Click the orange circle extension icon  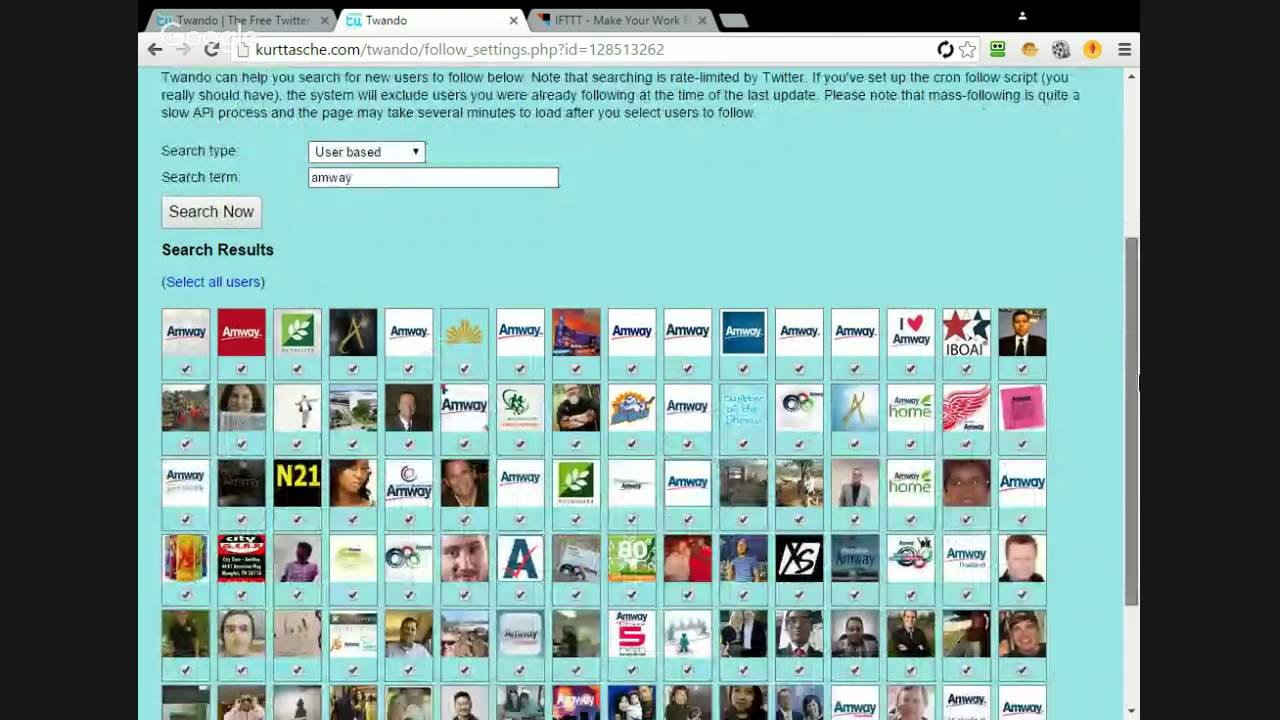(x=1092, y=49)
